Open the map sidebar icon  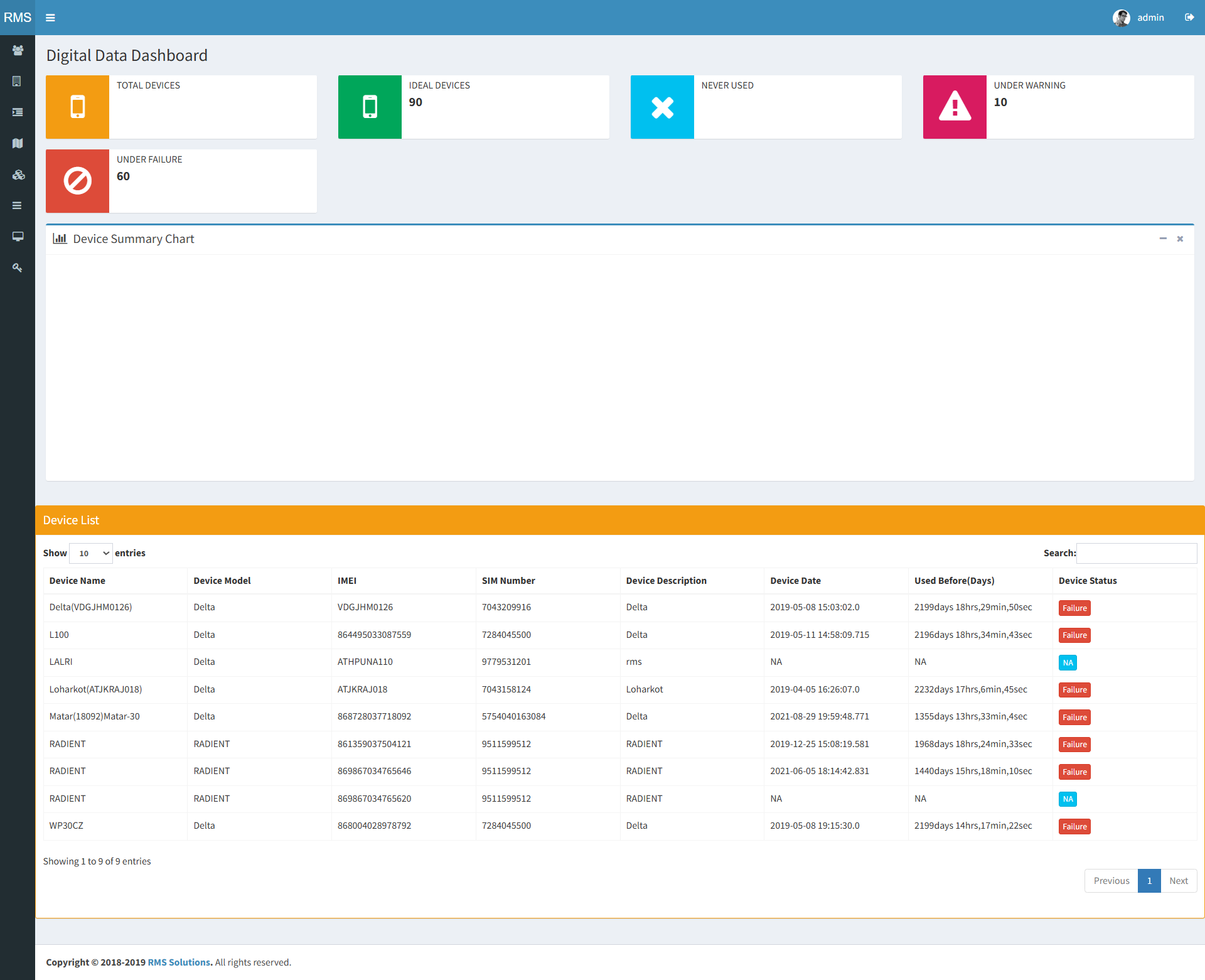coord(18,143)
